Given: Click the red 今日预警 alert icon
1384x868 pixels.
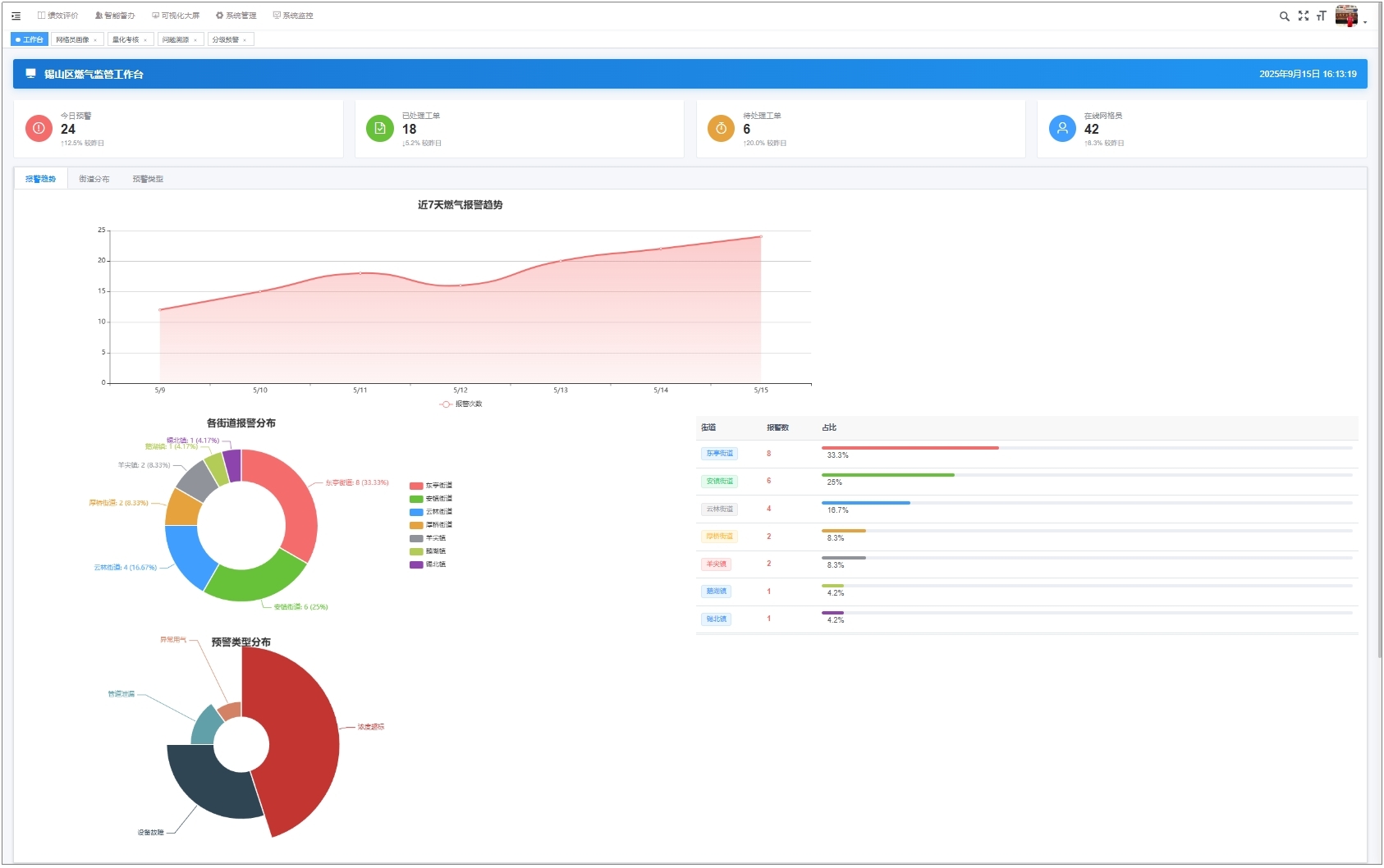Looking at the screenshot, I should click(39, 129).
